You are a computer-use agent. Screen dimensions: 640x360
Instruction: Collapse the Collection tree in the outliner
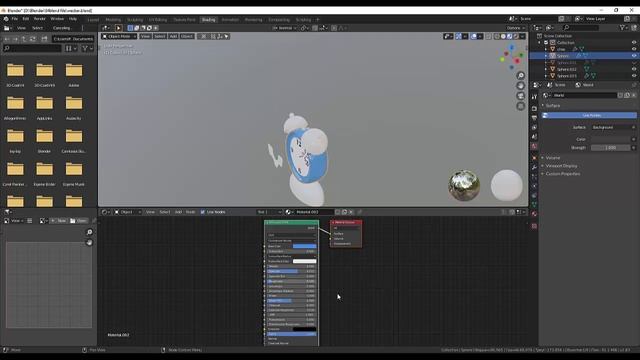pyautogui.click(x=540, y=42)
